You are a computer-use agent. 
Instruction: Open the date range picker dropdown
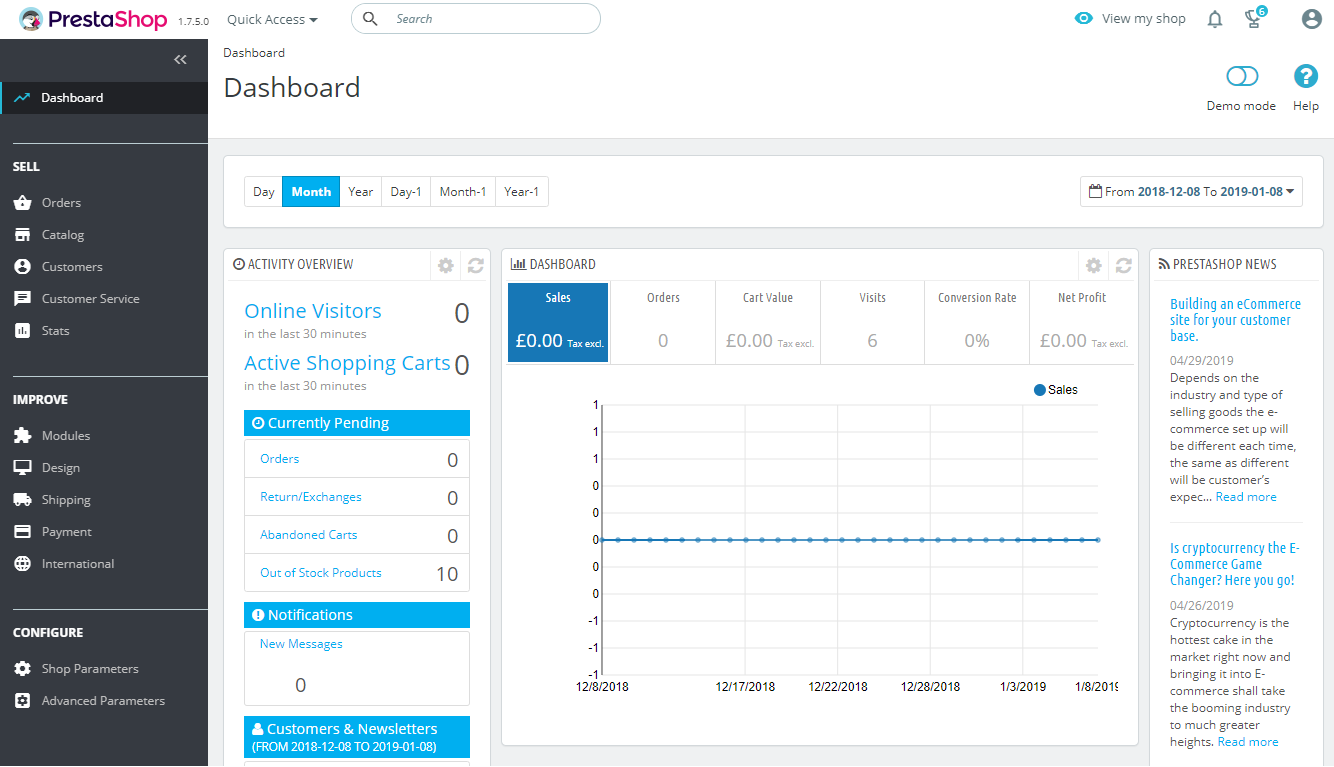tap(1191, 192)
